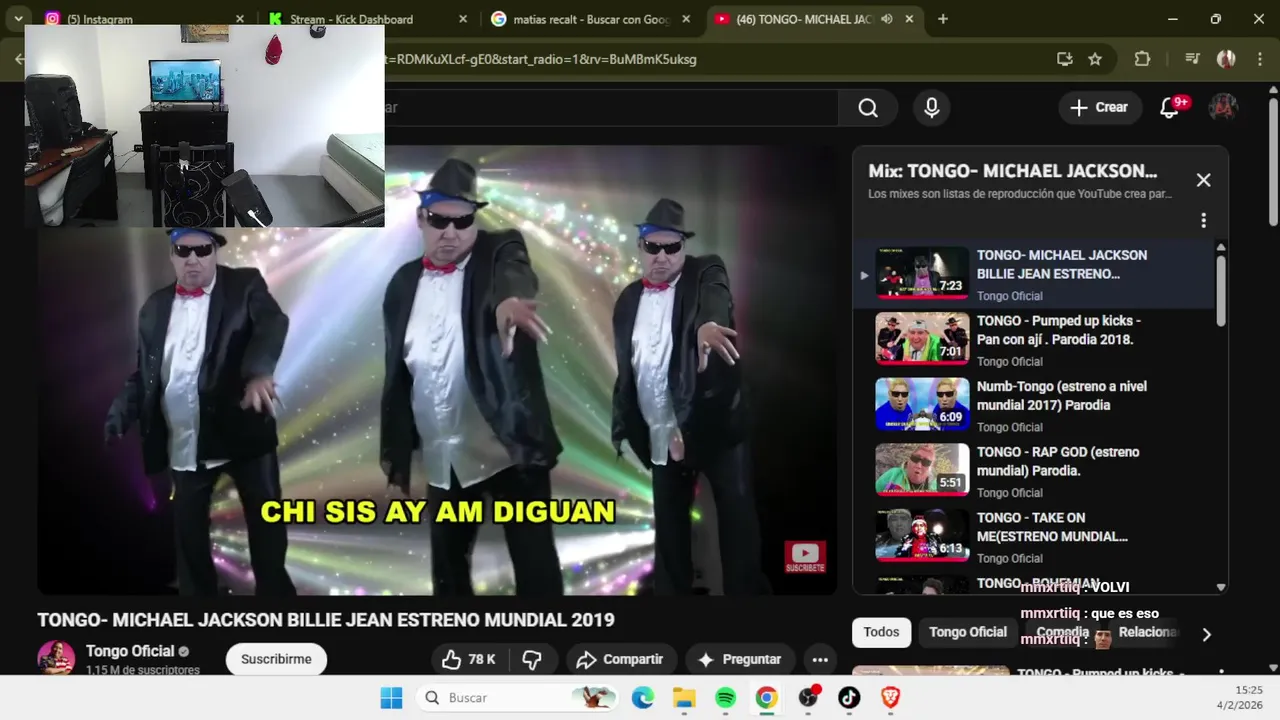1280x720 pixels.
Task: Close the YouTube browser tab
Action: (909, 19)
